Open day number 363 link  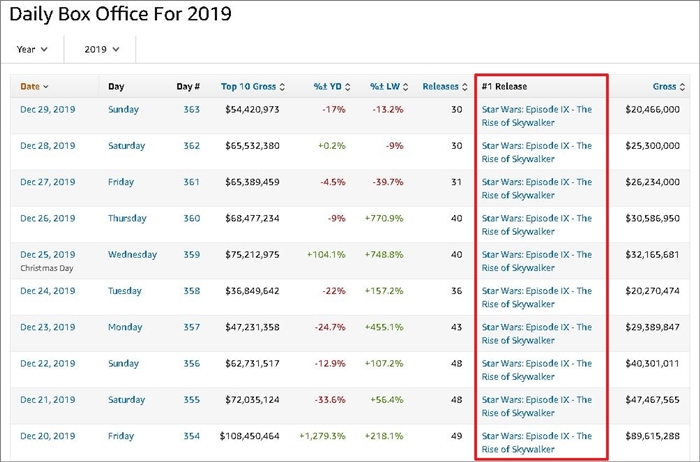(191, 110)
